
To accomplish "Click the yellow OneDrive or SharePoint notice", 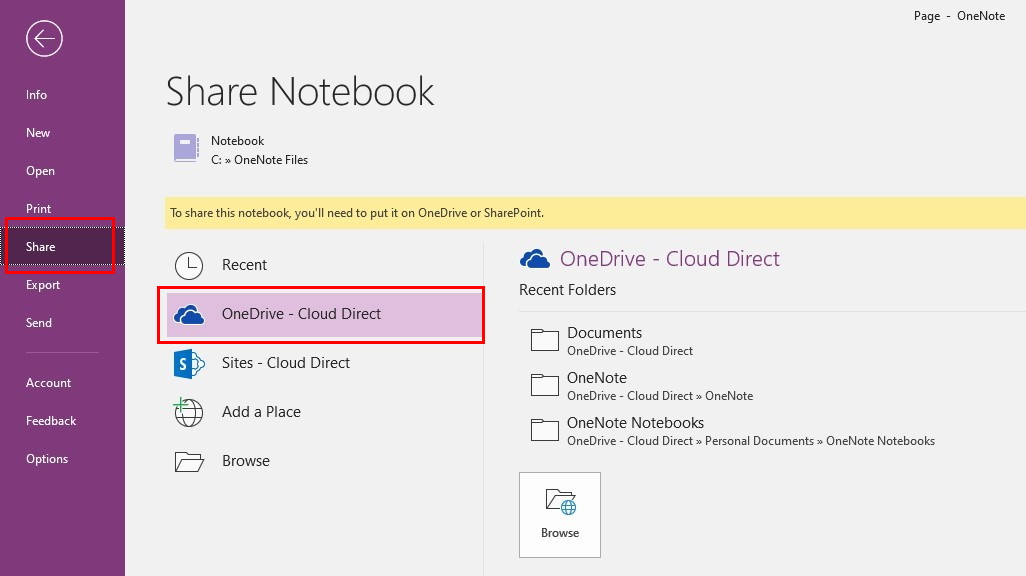I will 595,213.
